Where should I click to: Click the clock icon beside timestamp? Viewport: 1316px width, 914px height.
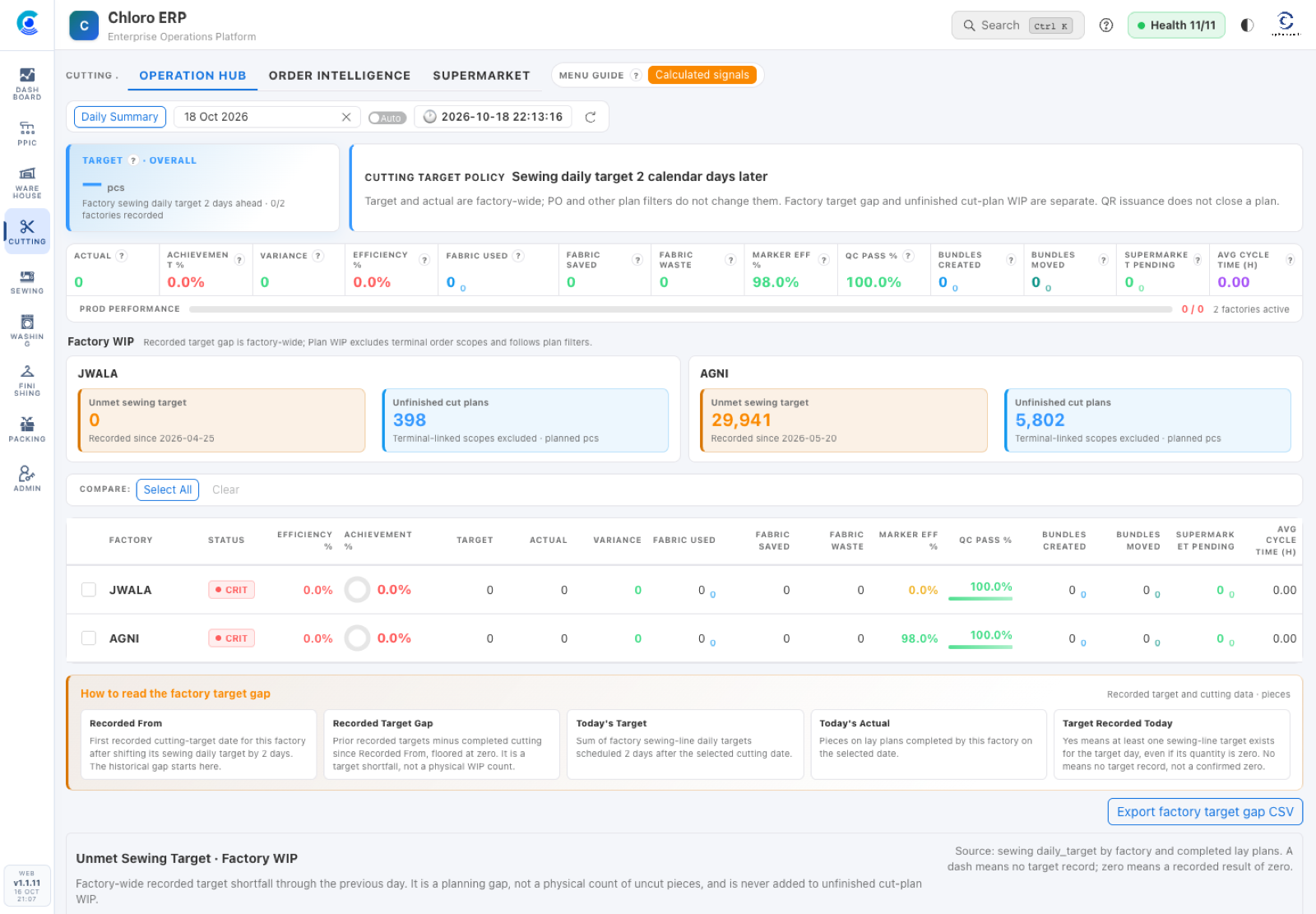click(429, 117)
